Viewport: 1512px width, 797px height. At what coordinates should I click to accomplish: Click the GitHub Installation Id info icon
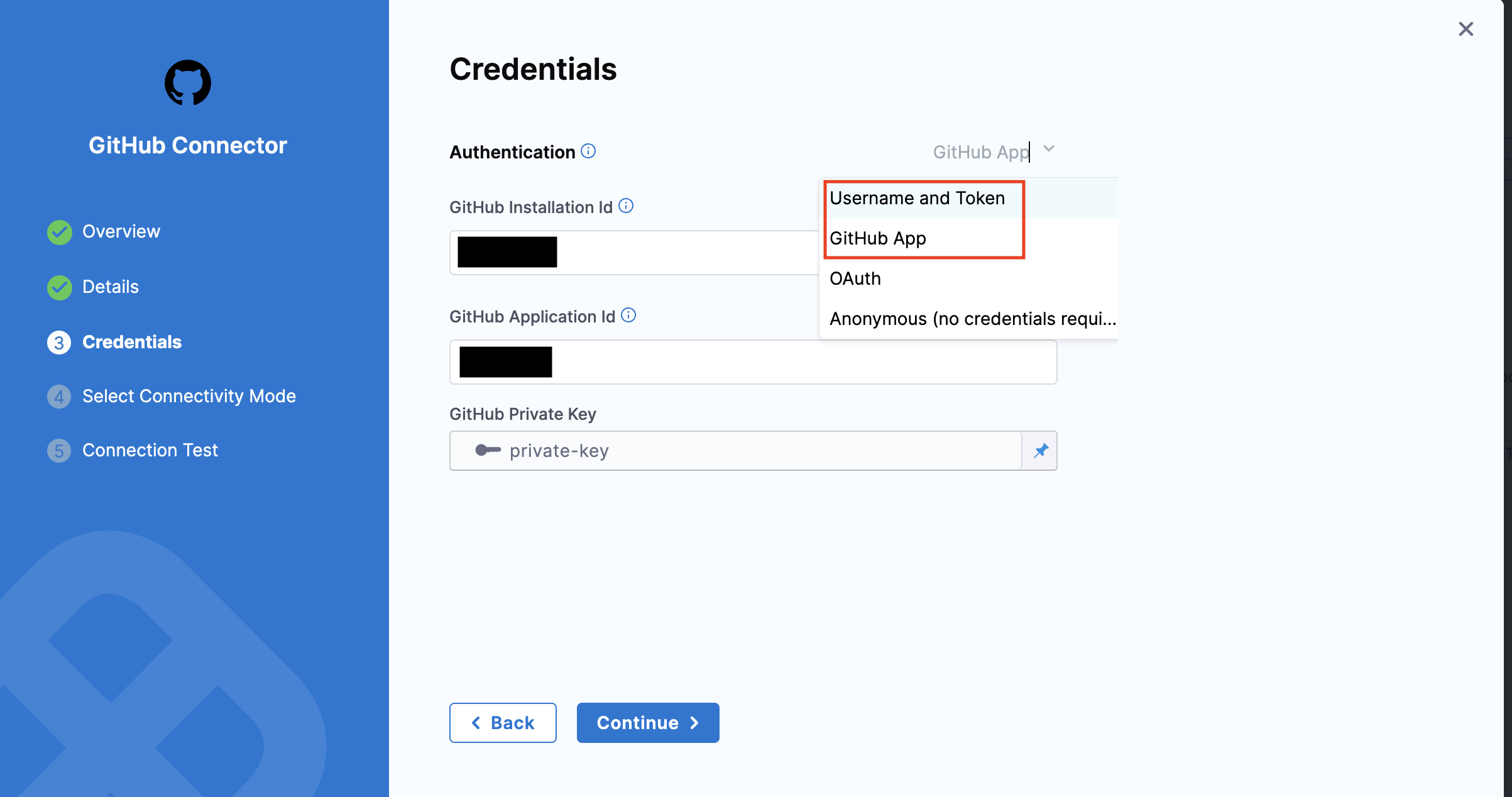pos(626,206)
